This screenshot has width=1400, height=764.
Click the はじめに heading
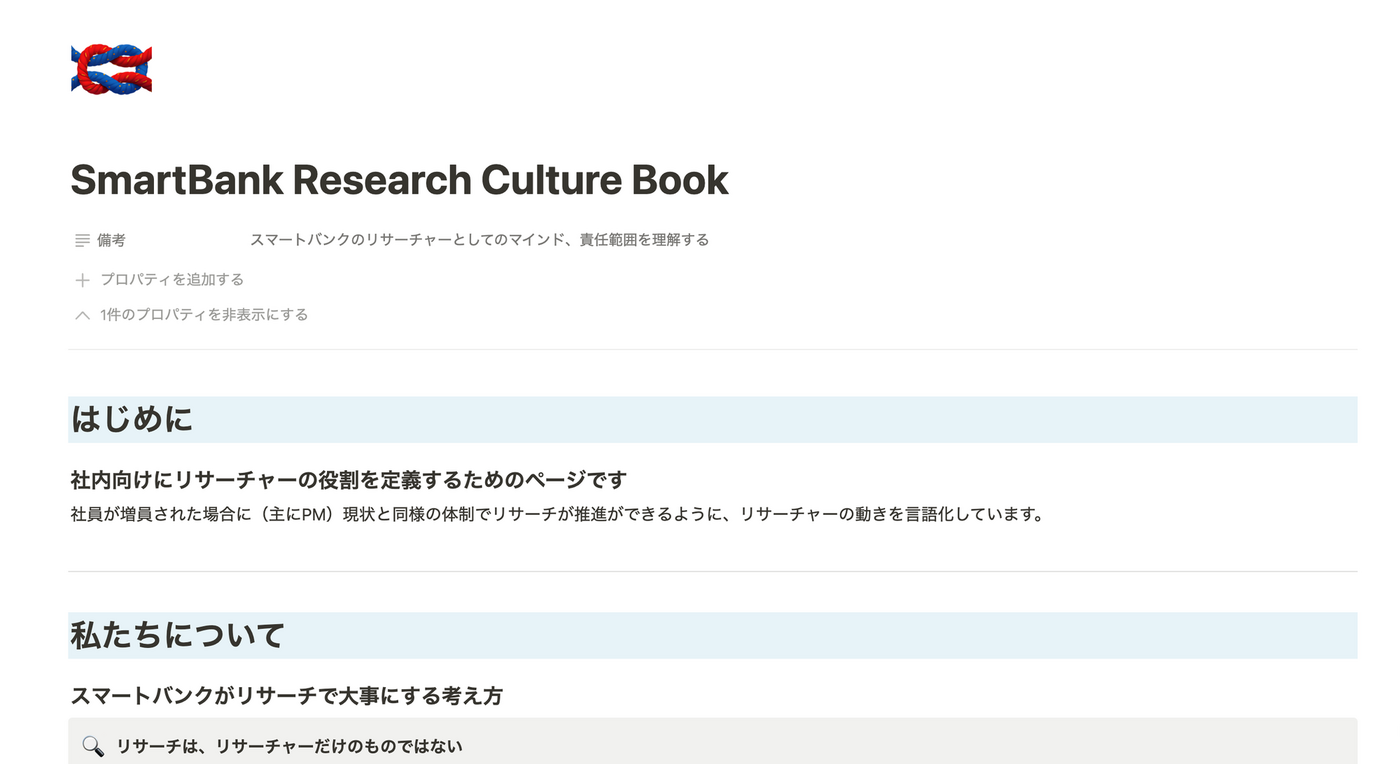pyautogui.click(x=132, y=419)
